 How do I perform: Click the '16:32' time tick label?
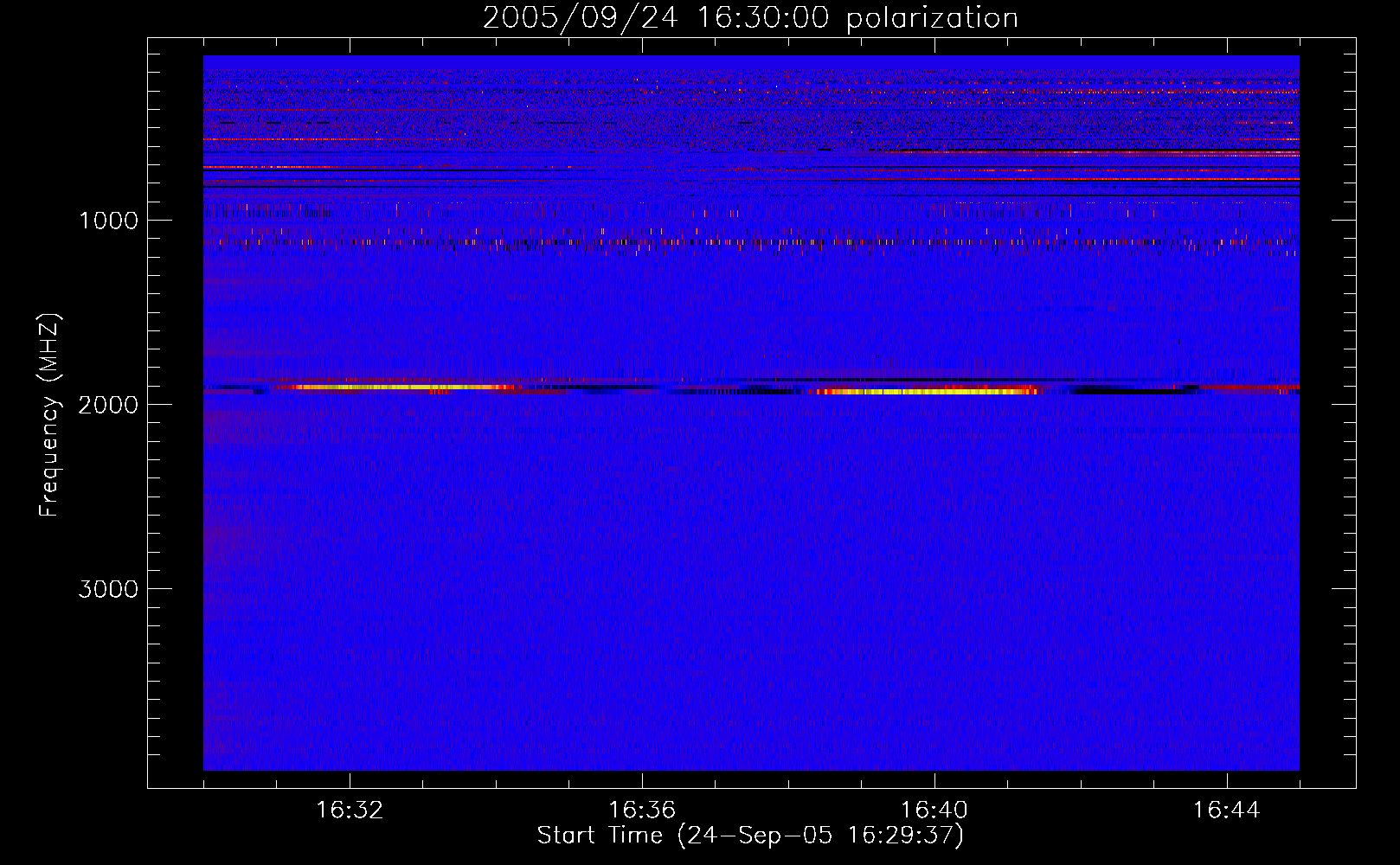point(350,811)
